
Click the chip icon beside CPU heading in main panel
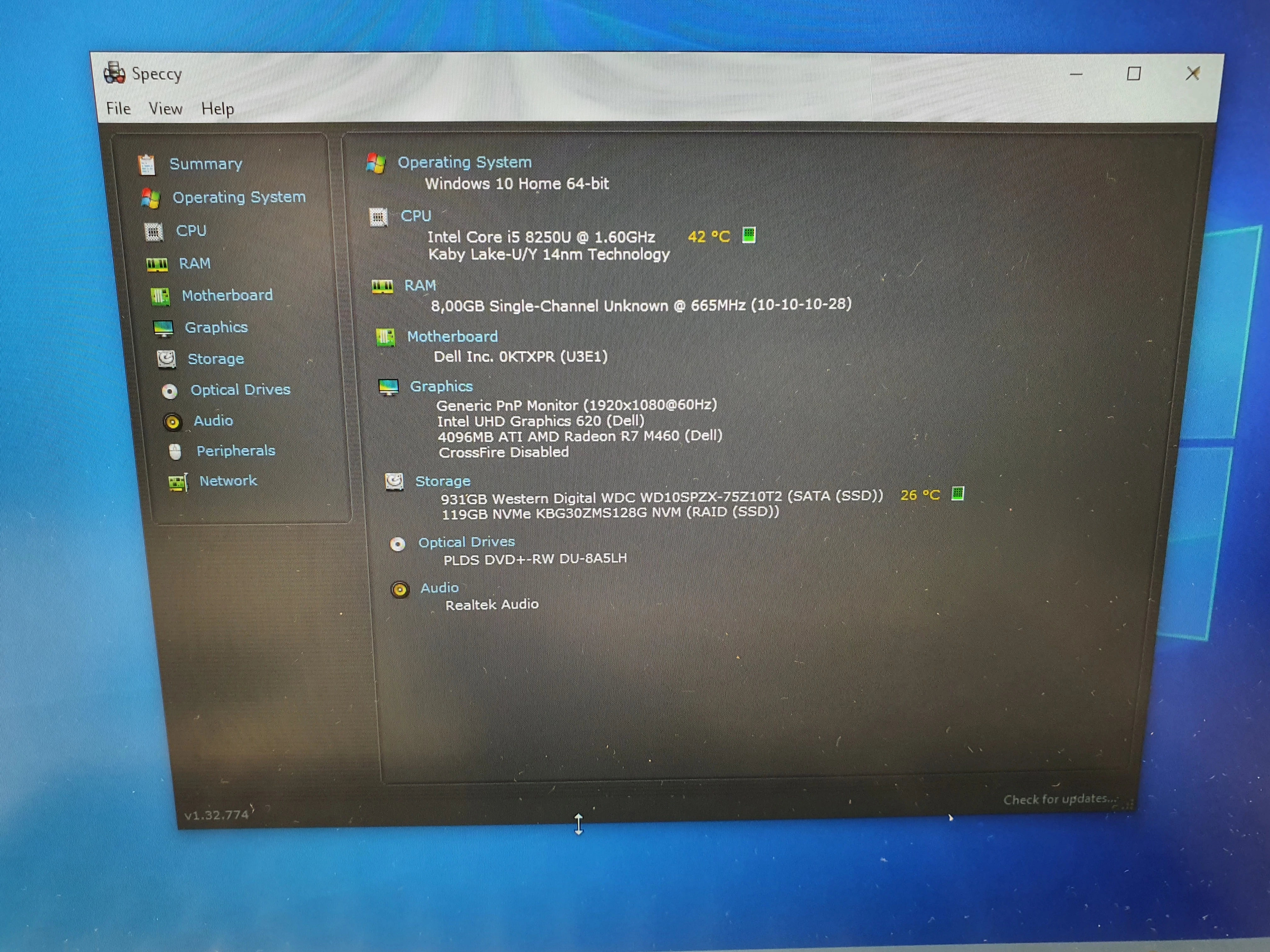click(x=378, y=217)
